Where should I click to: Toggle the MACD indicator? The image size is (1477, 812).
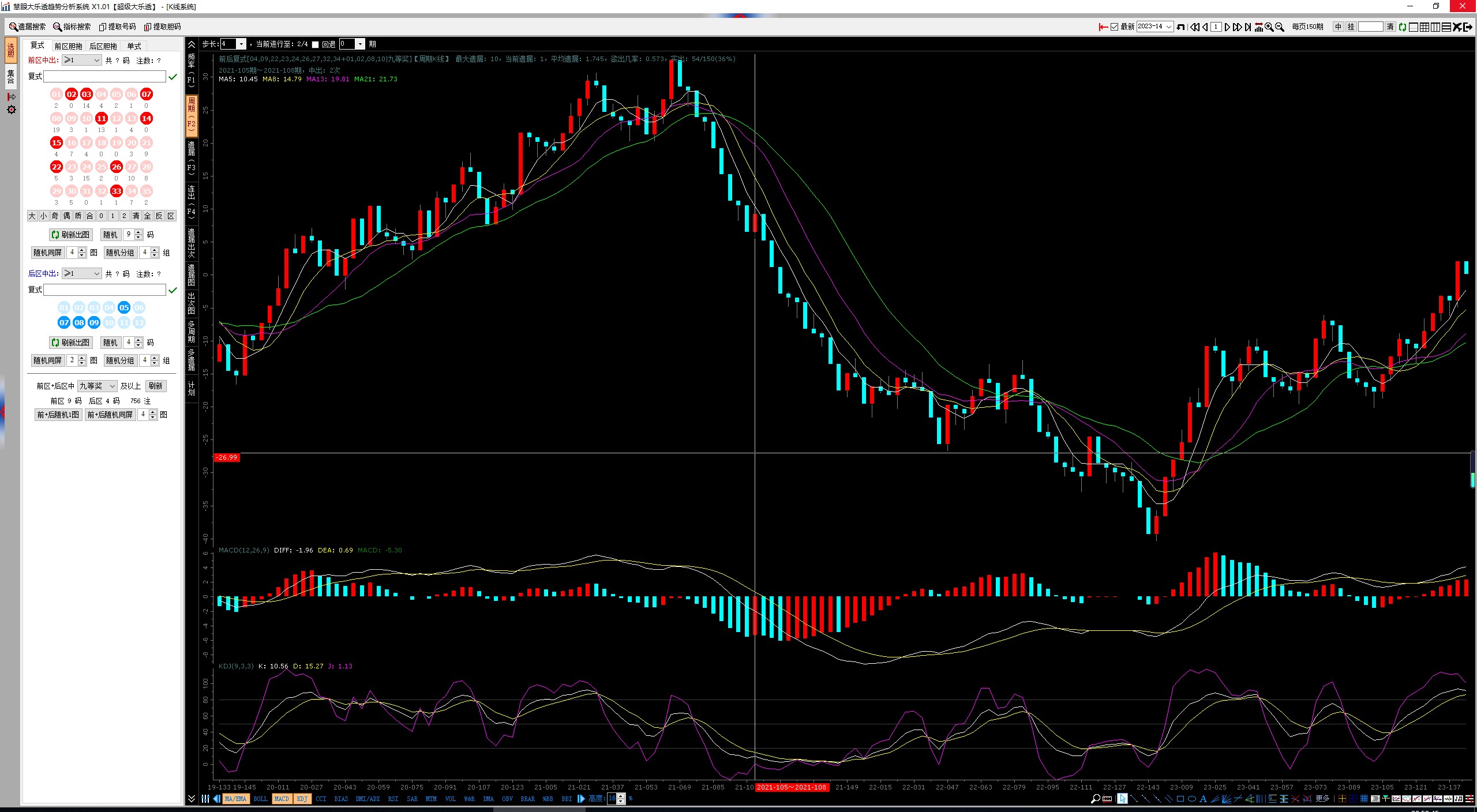(x=282, y=799)
